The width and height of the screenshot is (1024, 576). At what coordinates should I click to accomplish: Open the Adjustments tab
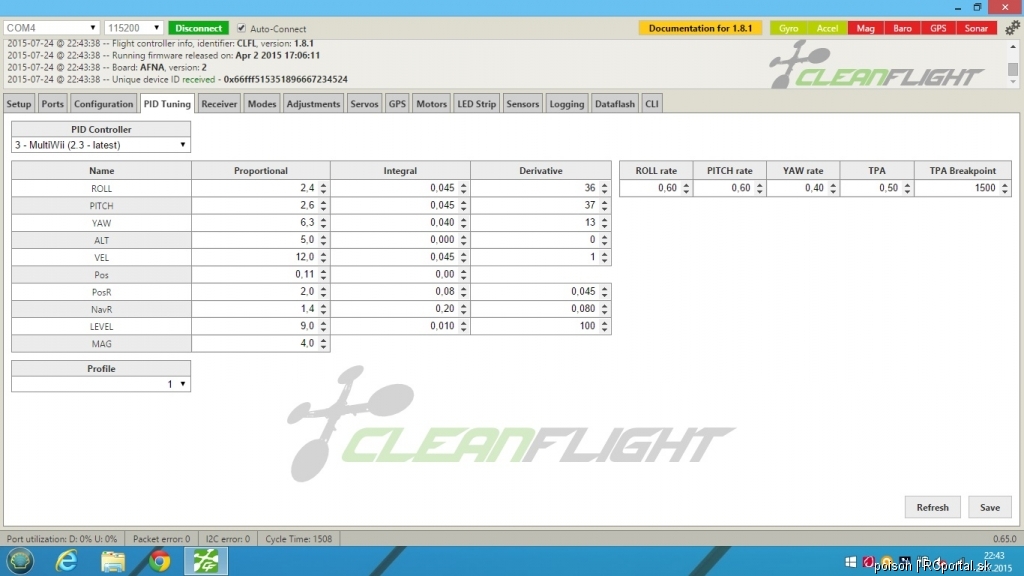pos(313,104)
